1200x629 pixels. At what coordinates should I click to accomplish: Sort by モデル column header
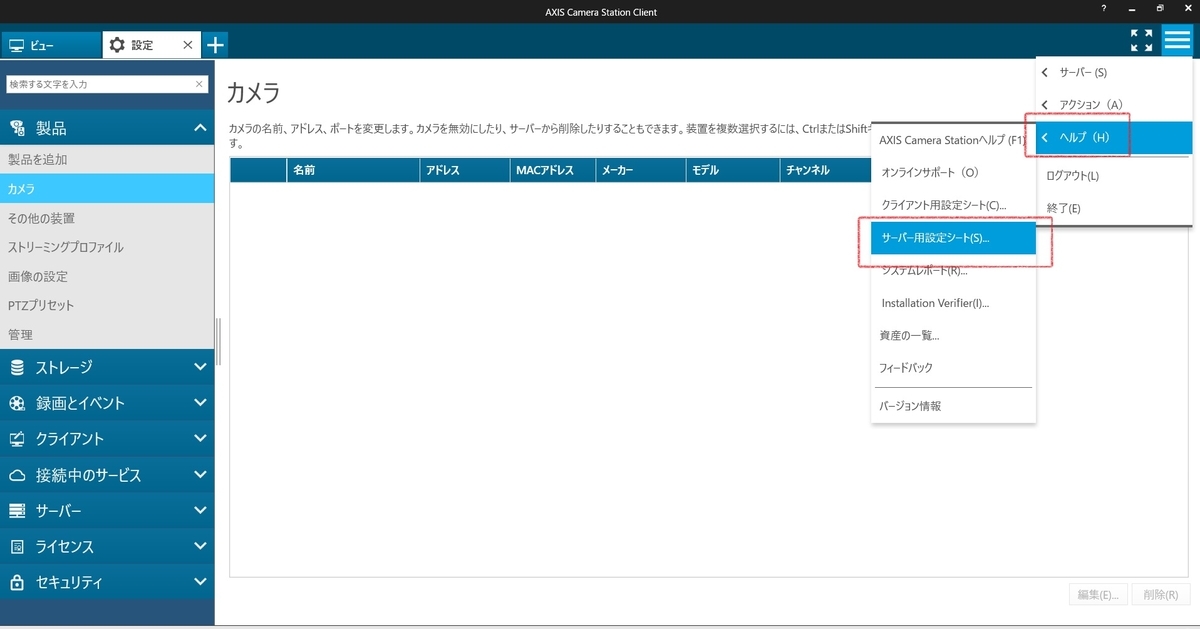point(733,170)
